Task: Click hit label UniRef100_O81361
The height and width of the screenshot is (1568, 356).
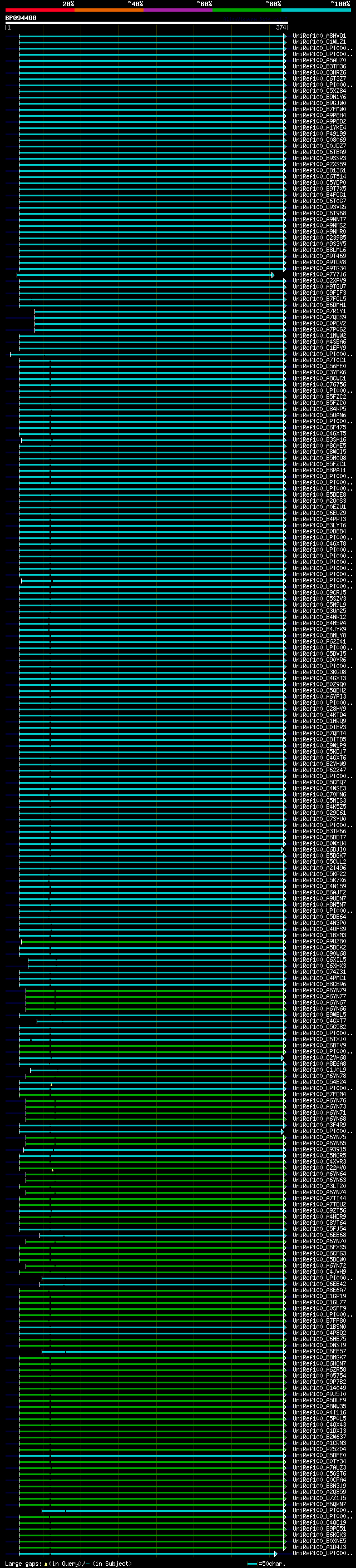Action: point(319,170)
